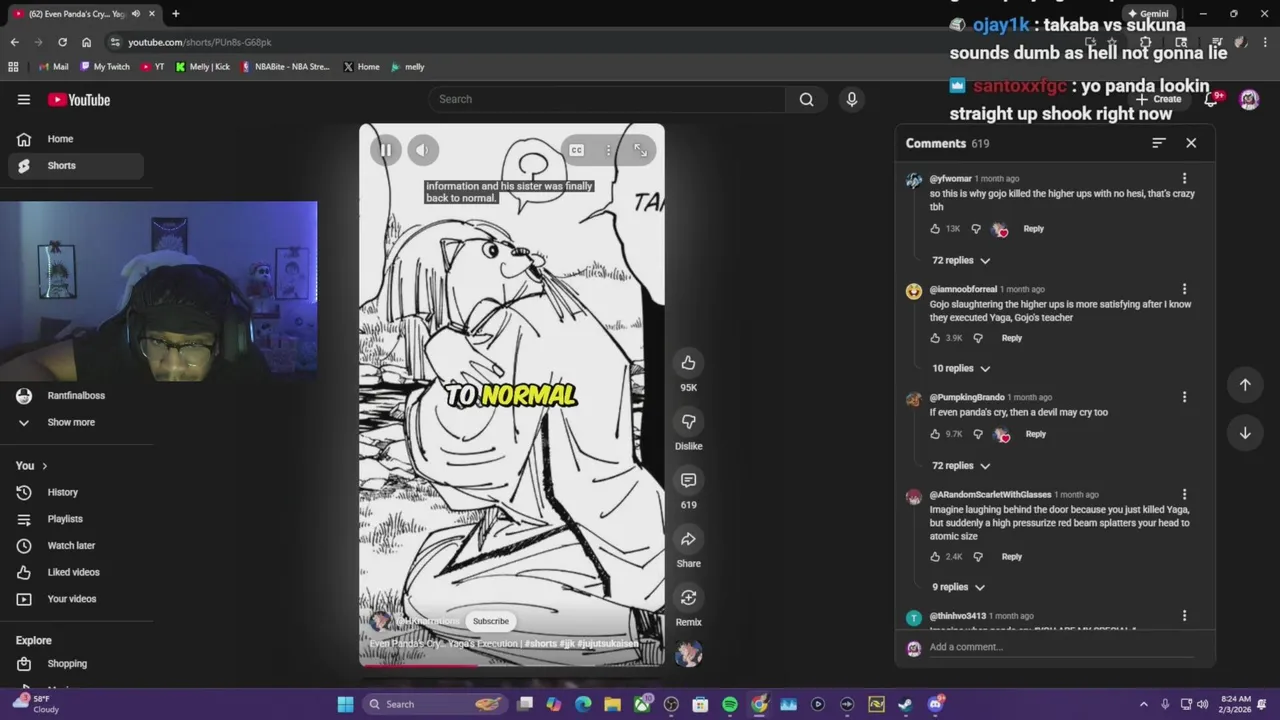Expand Show more subscriptions
Viewport: 1280px width, 720px height.
76,422
